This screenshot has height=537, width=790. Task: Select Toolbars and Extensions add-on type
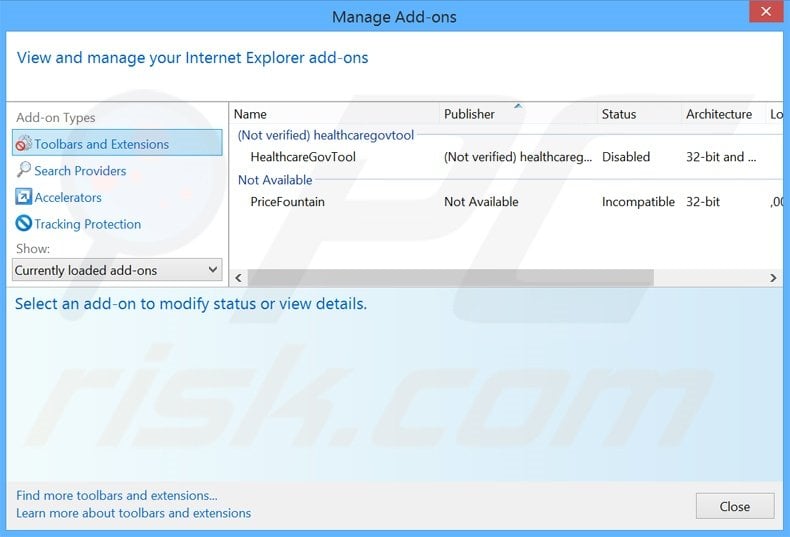click(x=117, y=143)
